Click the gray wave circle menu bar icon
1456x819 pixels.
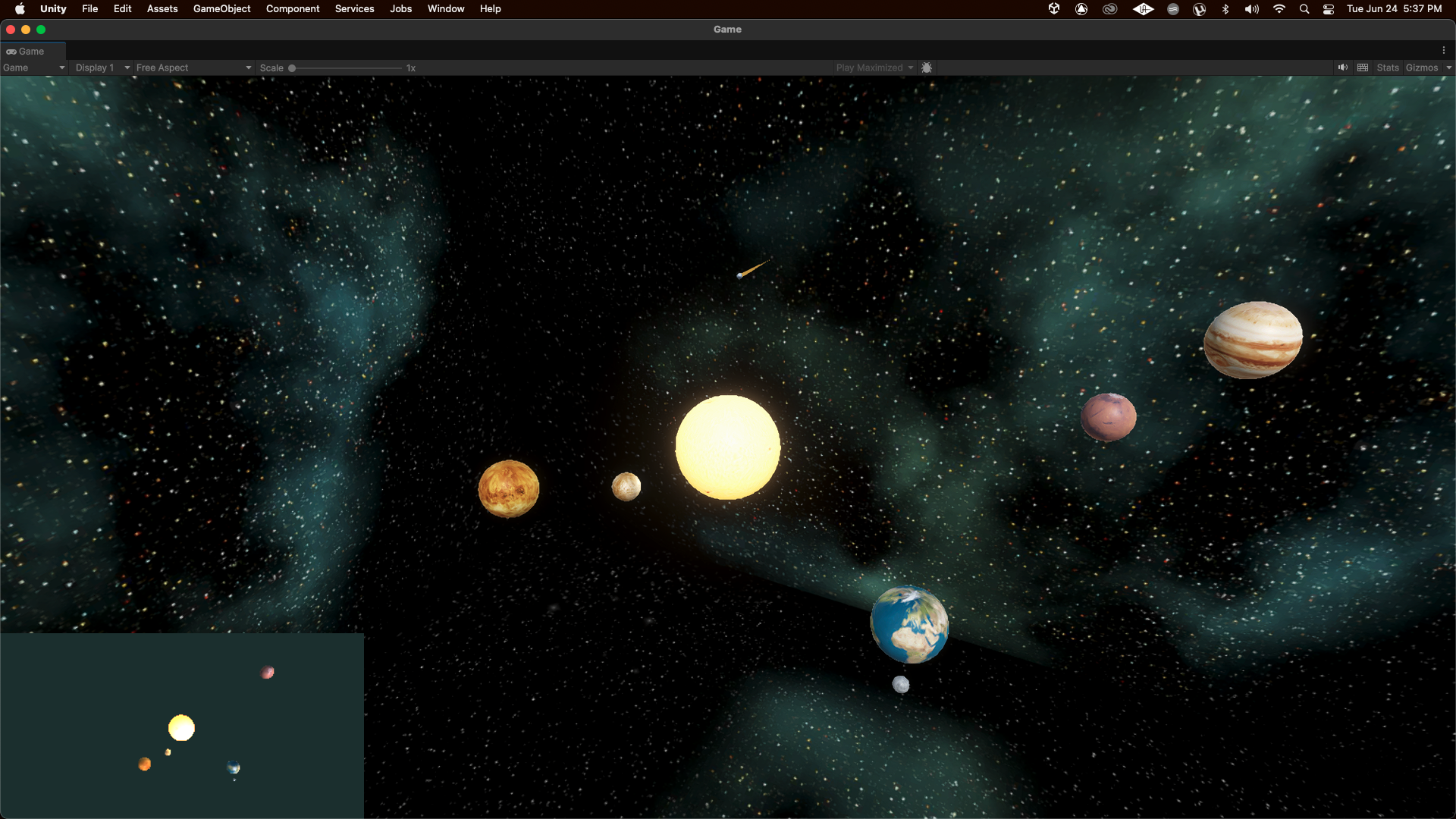point(1173,9)
